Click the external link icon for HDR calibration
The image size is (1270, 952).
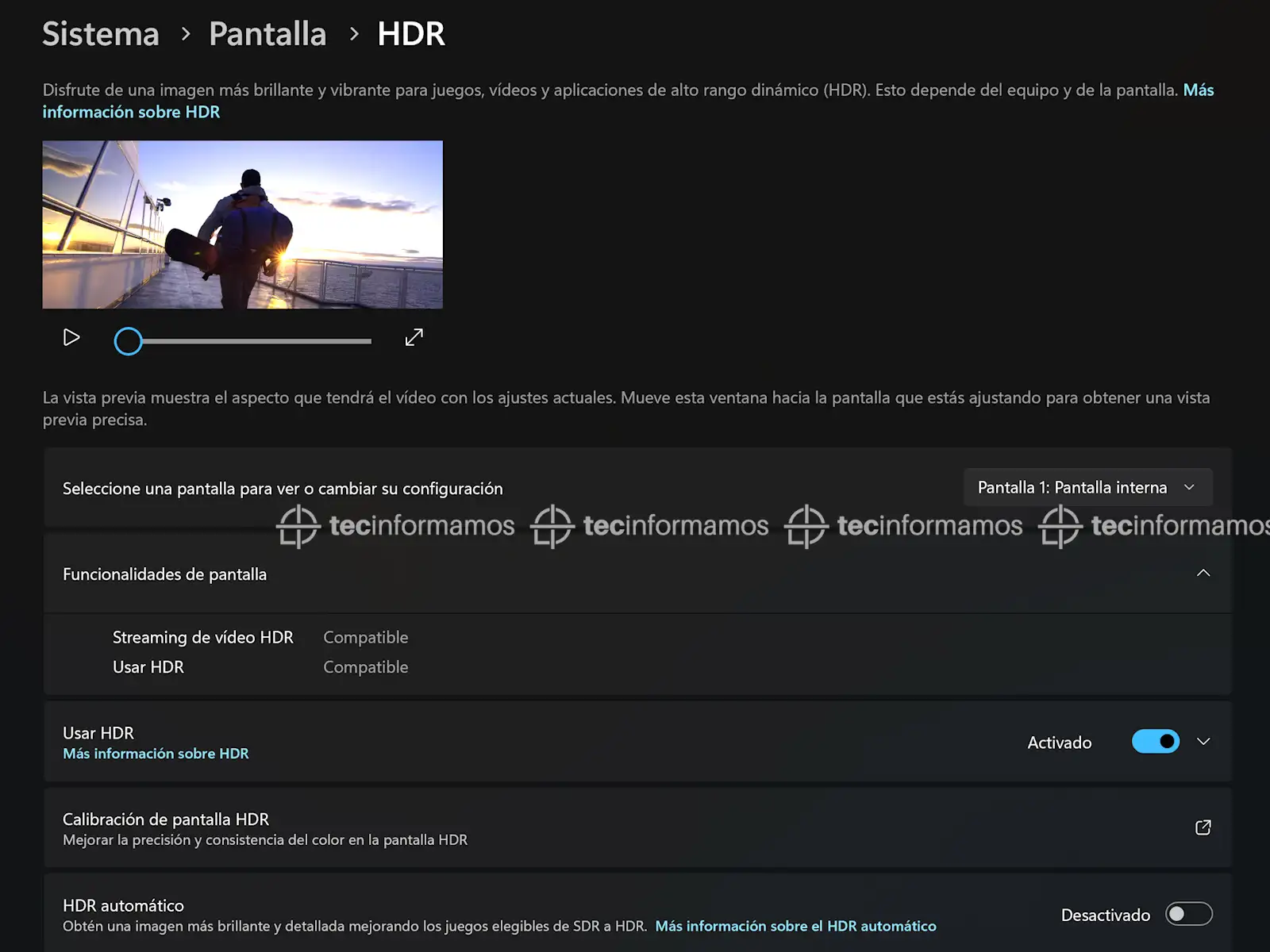(x=1203, y=827)
